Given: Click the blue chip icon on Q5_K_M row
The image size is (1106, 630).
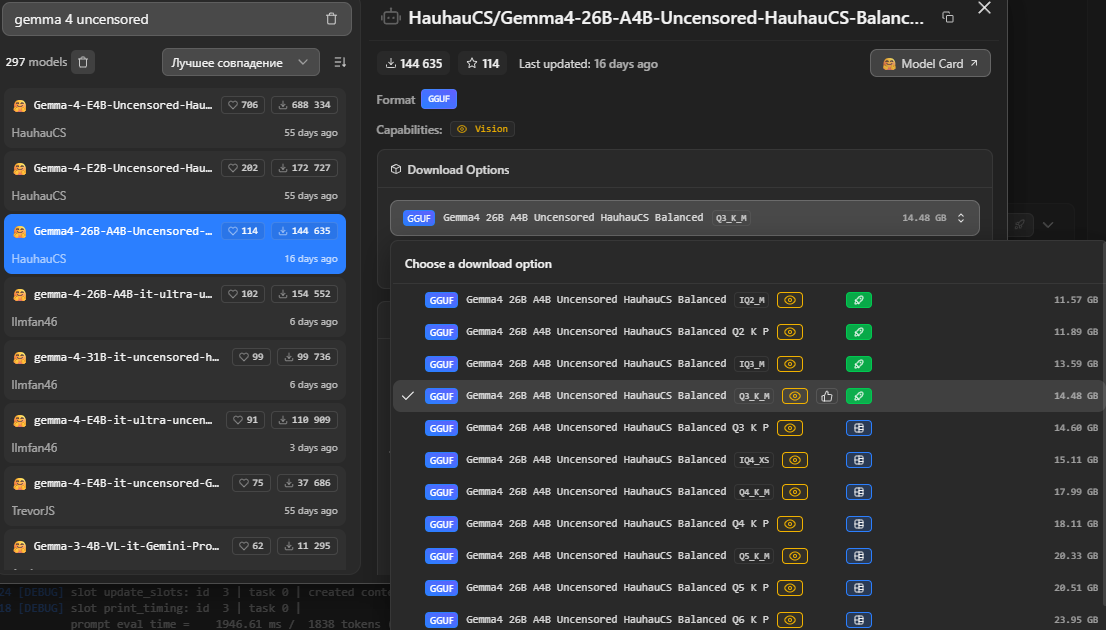Looking at the screenshot, I should [858, 556].
